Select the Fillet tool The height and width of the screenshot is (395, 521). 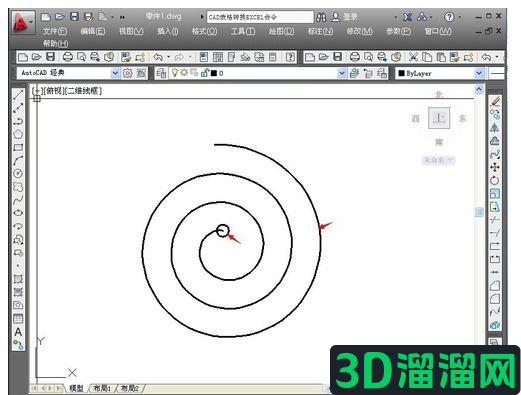[495, 299]
